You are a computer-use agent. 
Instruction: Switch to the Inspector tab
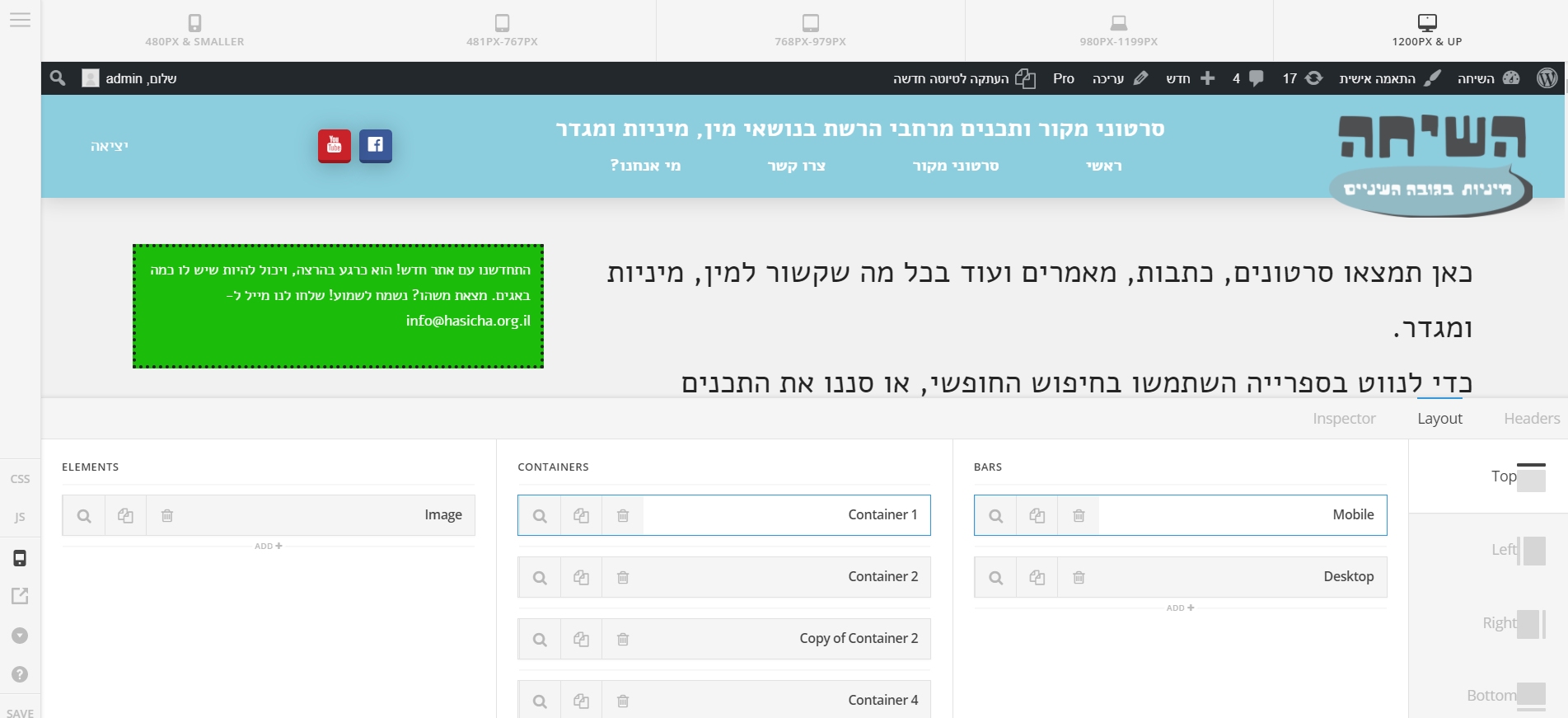tap(1344, 419)
